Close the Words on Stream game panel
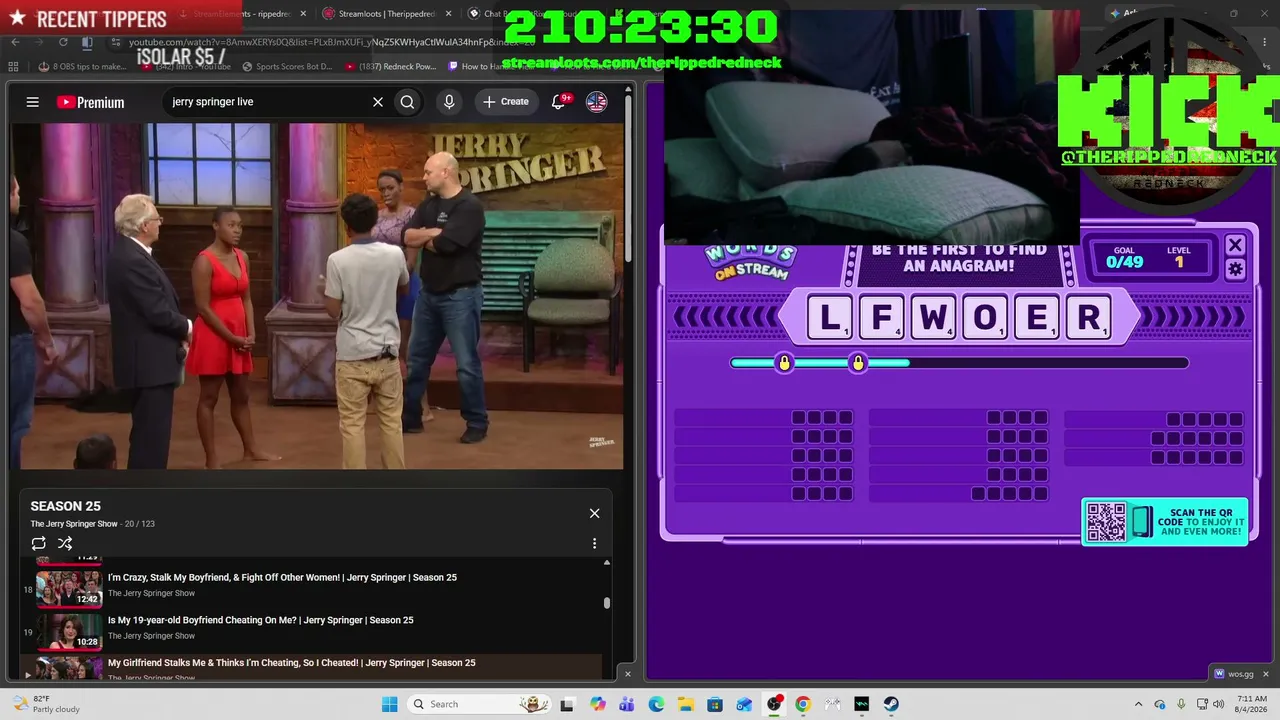 point(1235,245)
